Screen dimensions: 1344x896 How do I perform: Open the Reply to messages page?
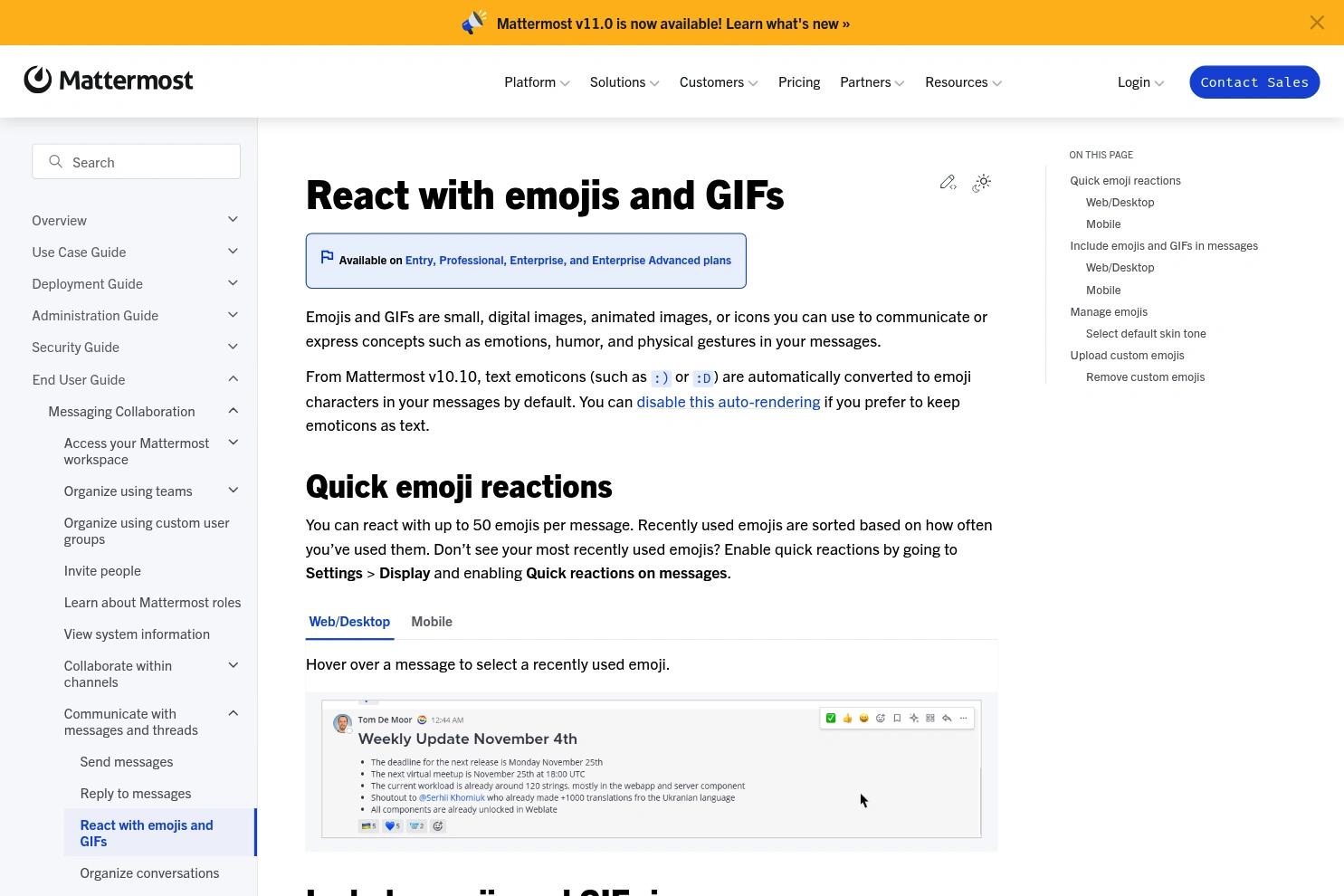click(x=136, y=794)
